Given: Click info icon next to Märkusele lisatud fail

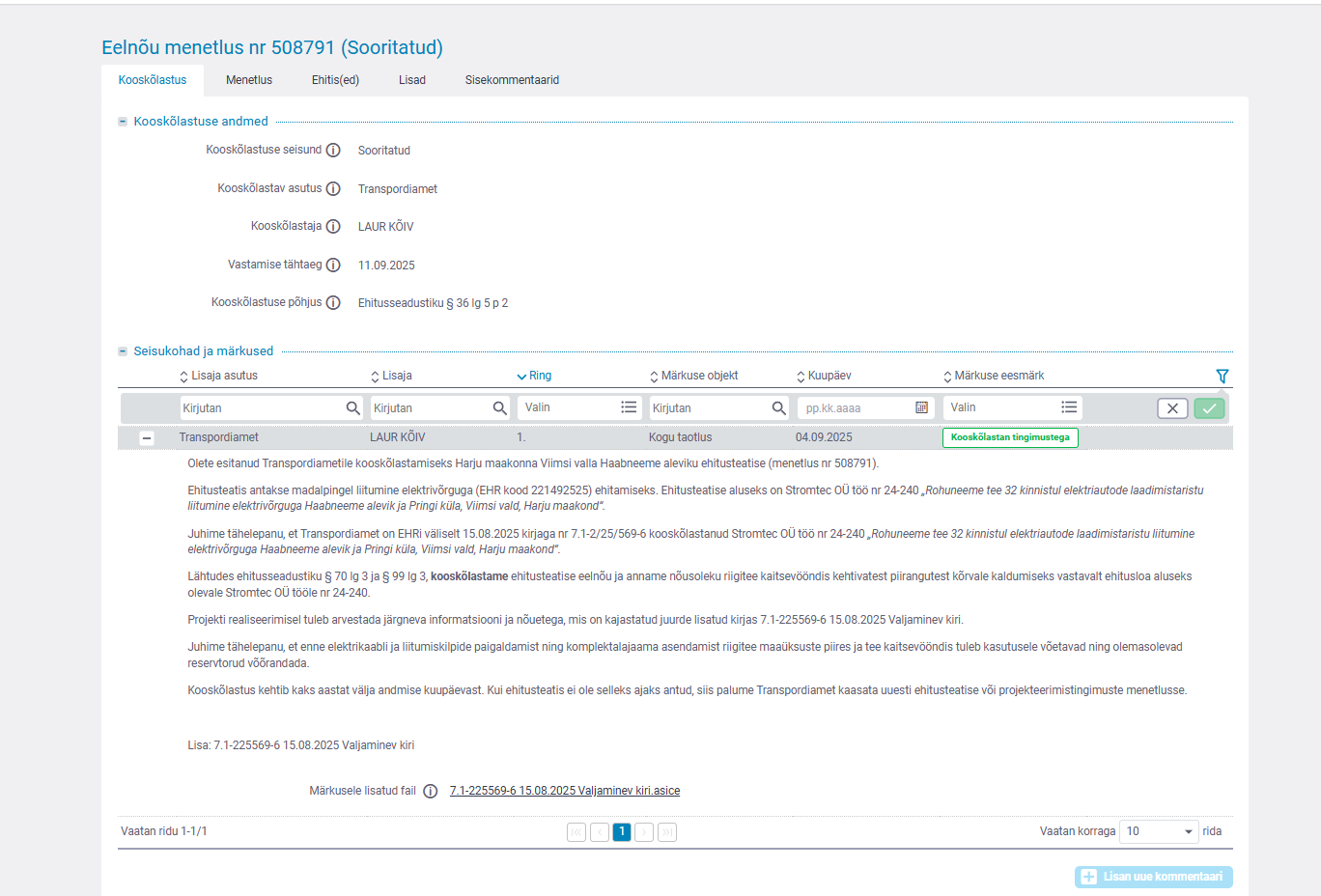Looking at the screenshot, I should pos(431,792).
